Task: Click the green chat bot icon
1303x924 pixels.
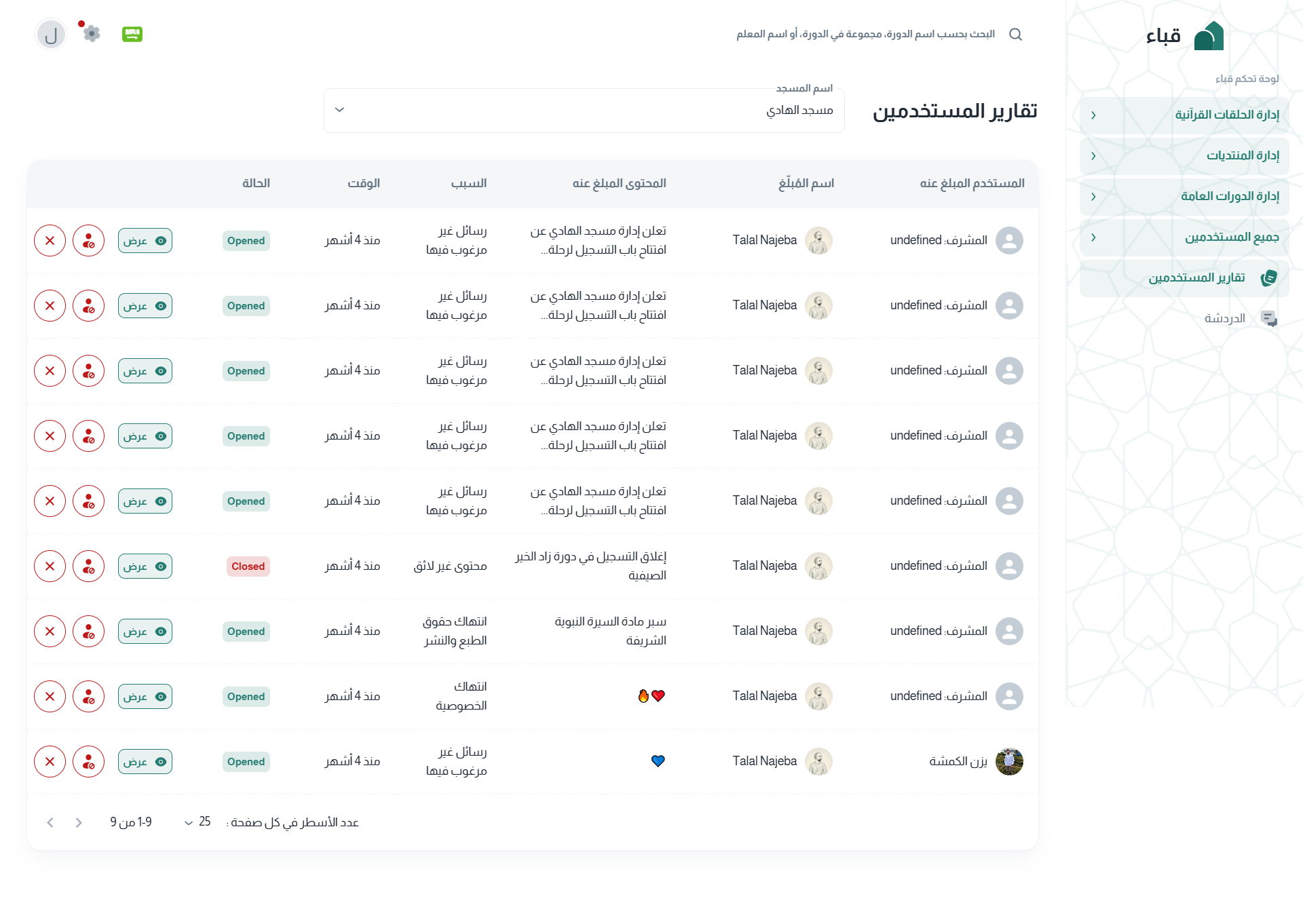Action: (132, 34)
